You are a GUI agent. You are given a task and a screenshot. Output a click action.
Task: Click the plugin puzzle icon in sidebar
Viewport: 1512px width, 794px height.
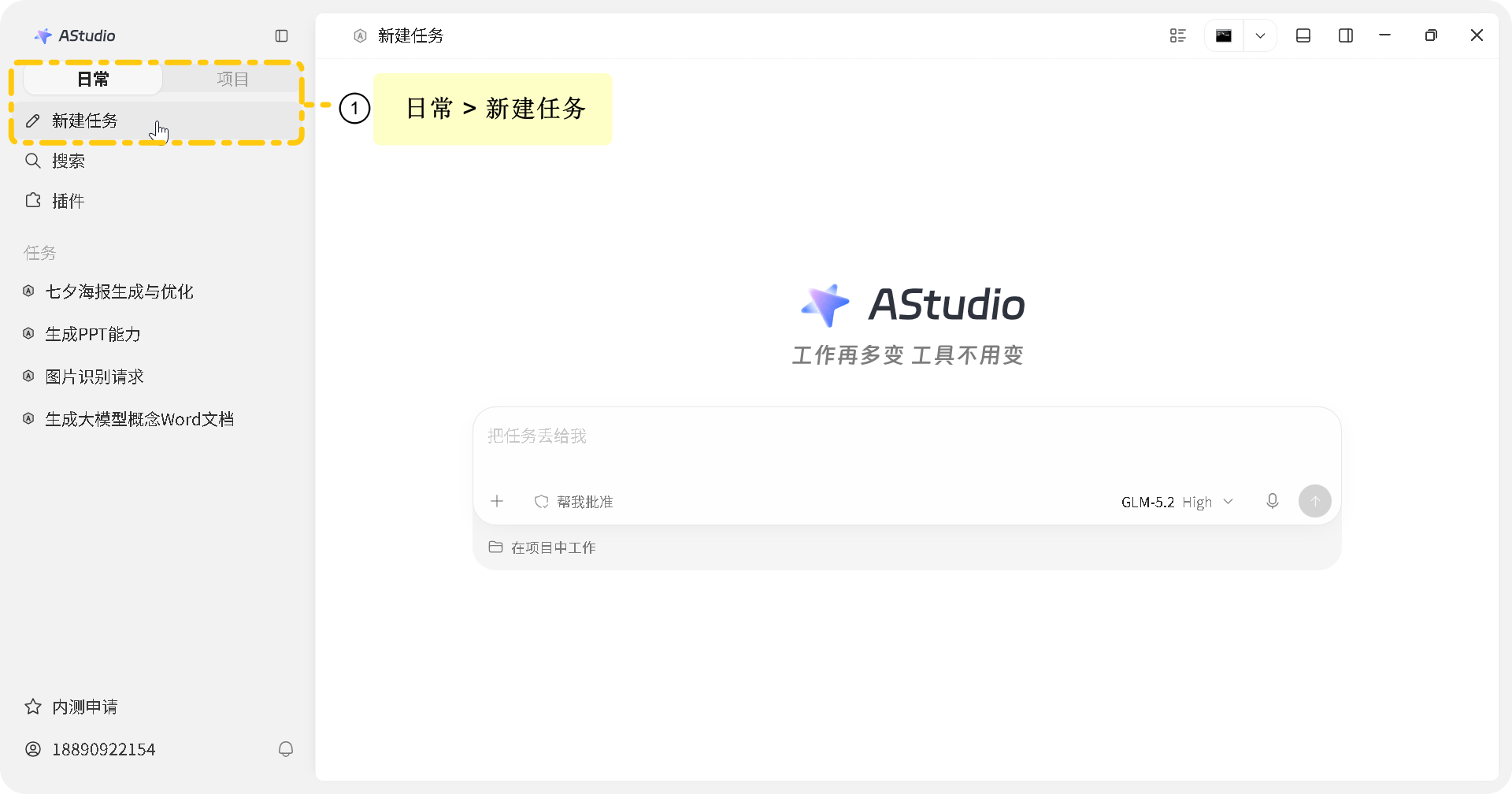33,200
